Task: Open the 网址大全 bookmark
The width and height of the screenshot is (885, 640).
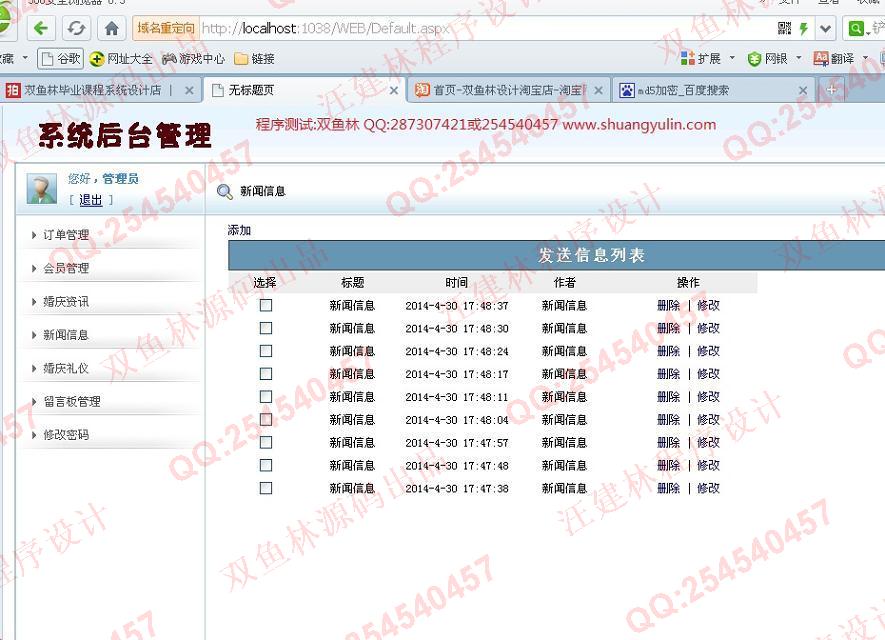Action: tap(121, 59)
